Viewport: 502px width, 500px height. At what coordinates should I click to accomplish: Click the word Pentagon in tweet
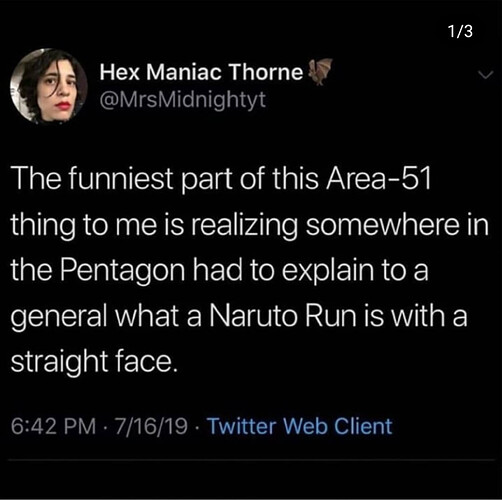point(122,272)
